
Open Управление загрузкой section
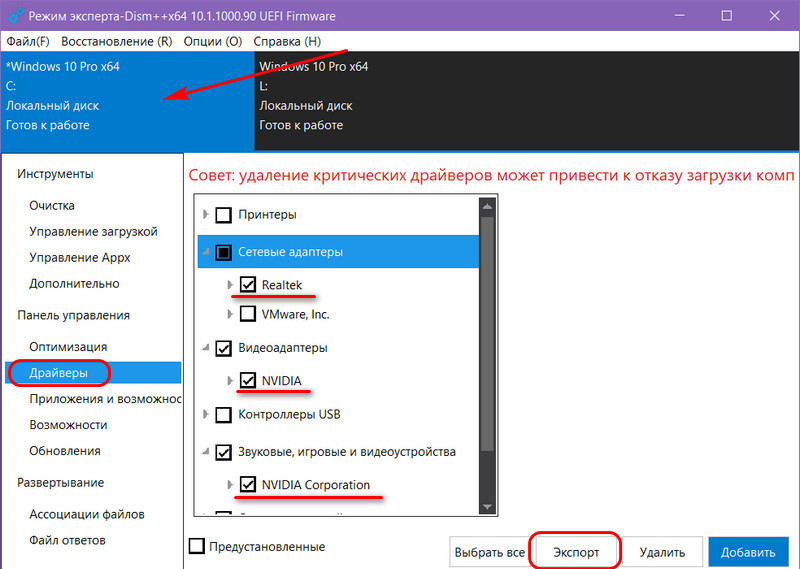pyautogui.click(x=93, y=232)
